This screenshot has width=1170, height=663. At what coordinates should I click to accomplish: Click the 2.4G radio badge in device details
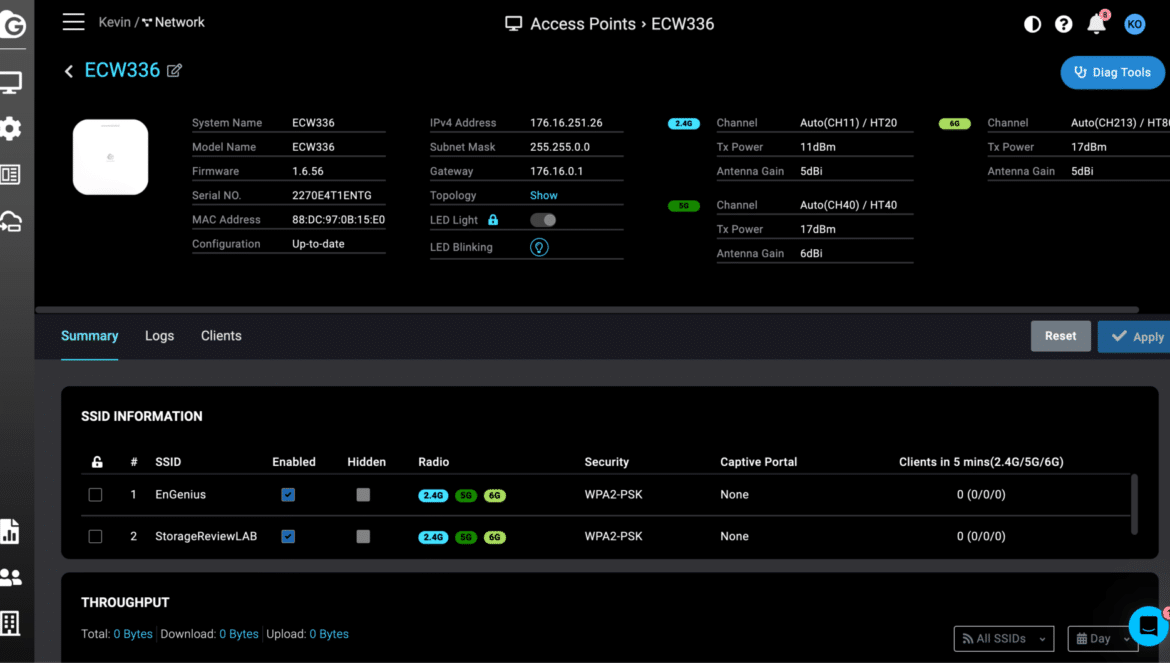(683, 124)
